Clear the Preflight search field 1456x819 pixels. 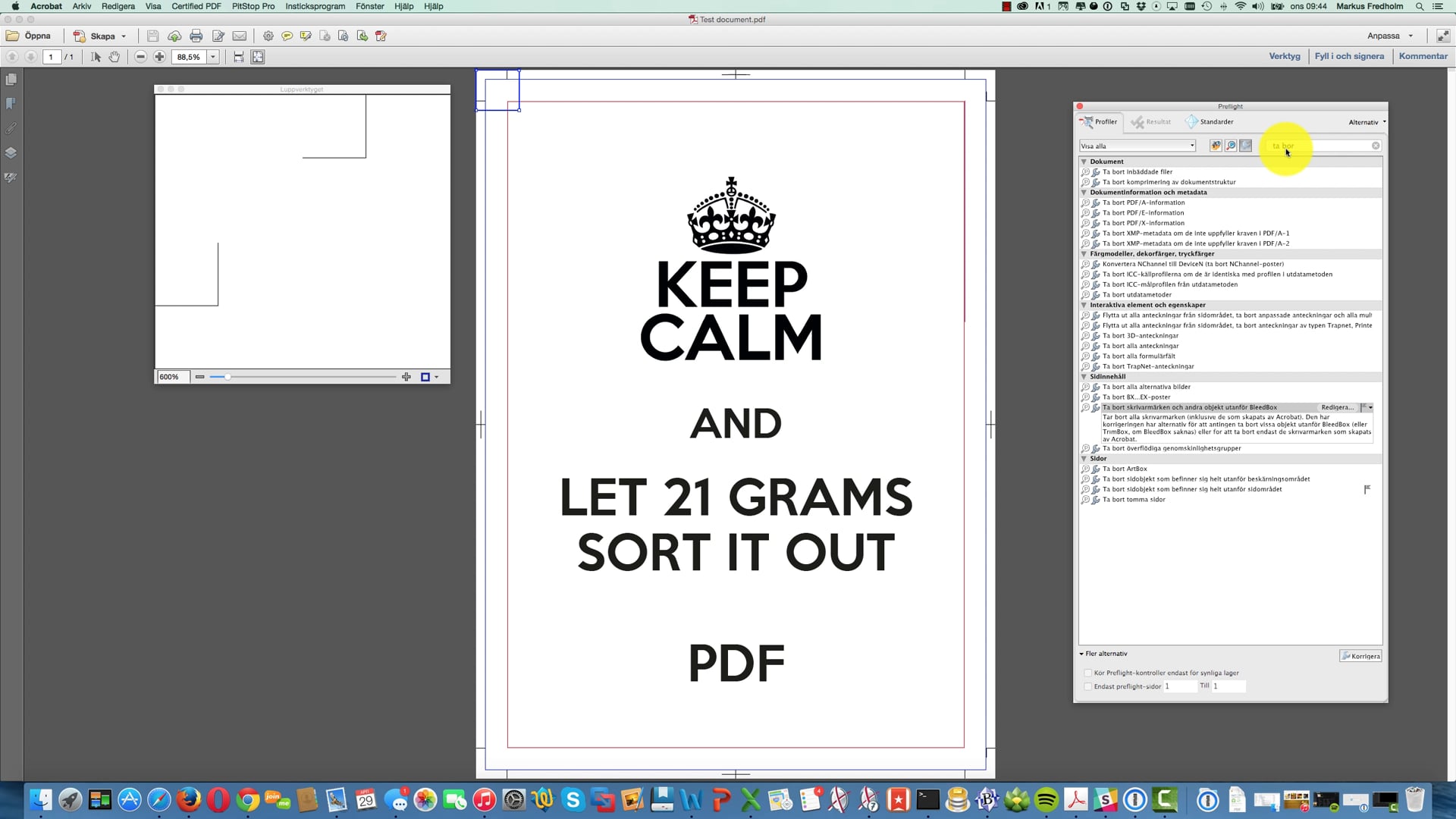(x=1376, y=146)
